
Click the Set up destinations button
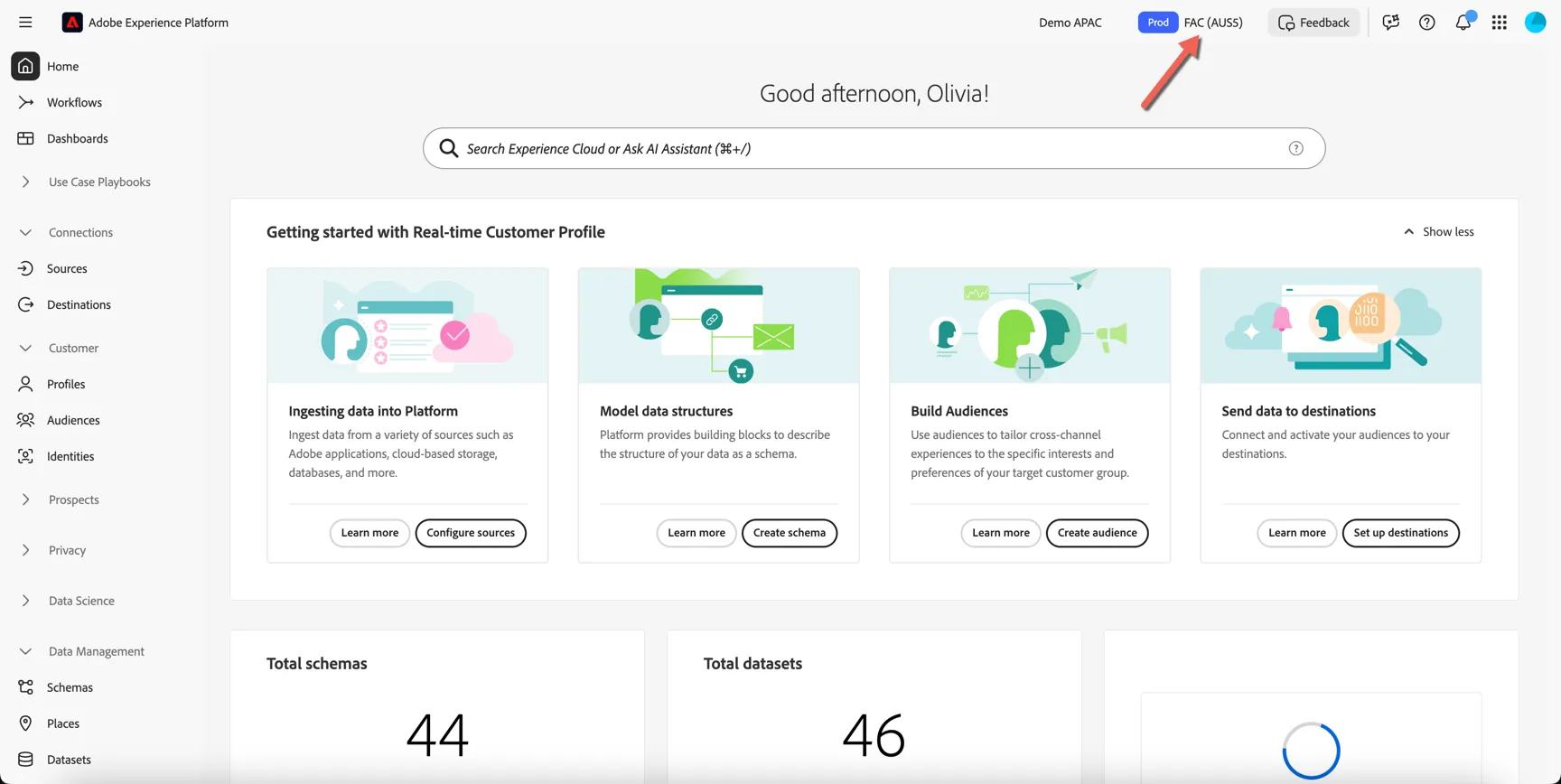click(1401, 533)
